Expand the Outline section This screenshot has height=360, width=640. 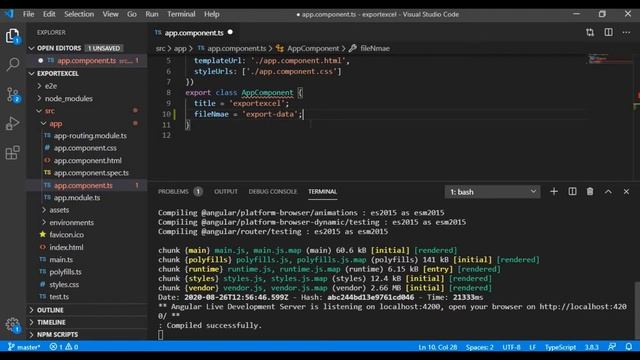[50, 310]
